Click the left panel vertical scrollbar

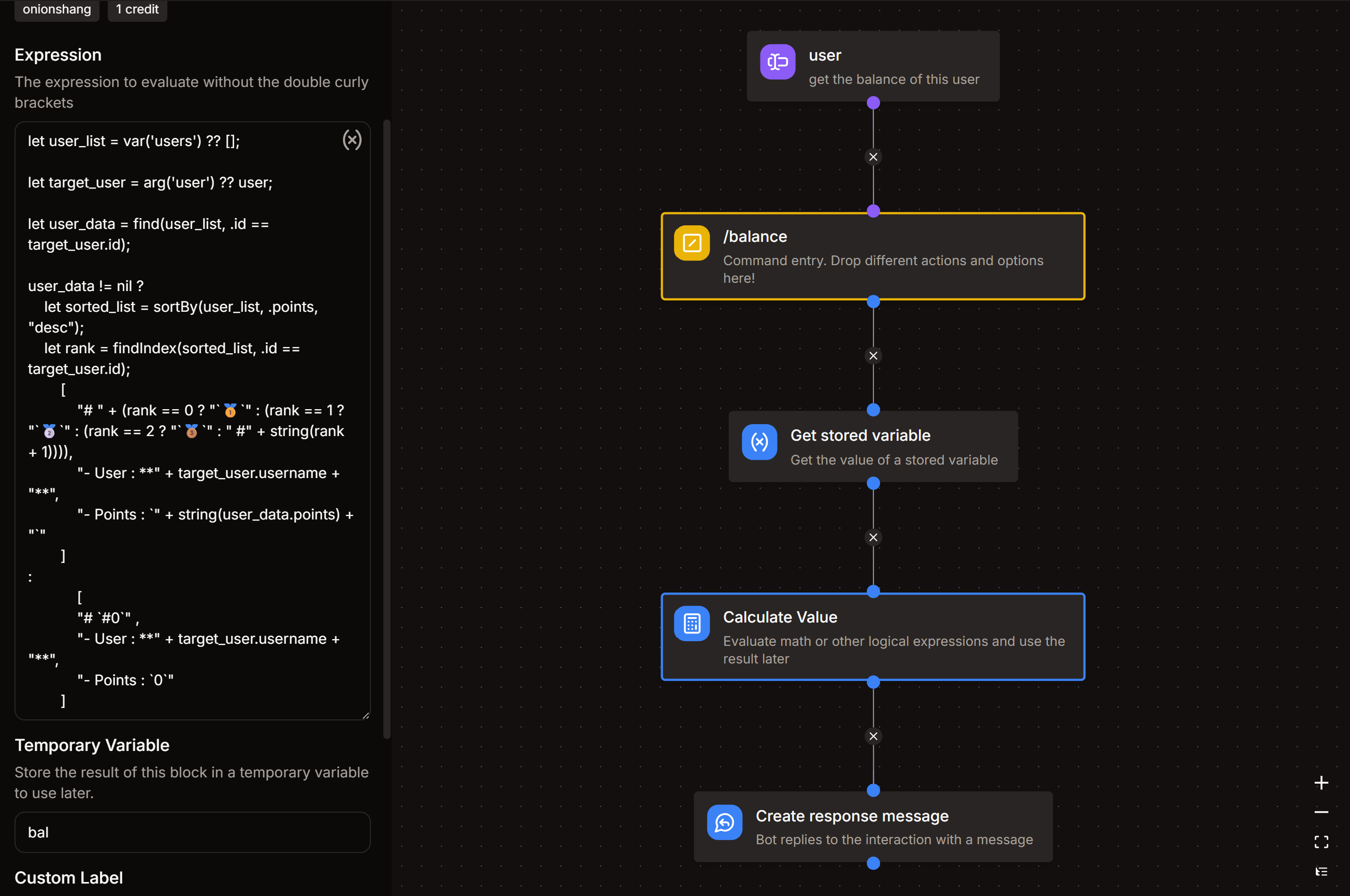tap(386, 428)
